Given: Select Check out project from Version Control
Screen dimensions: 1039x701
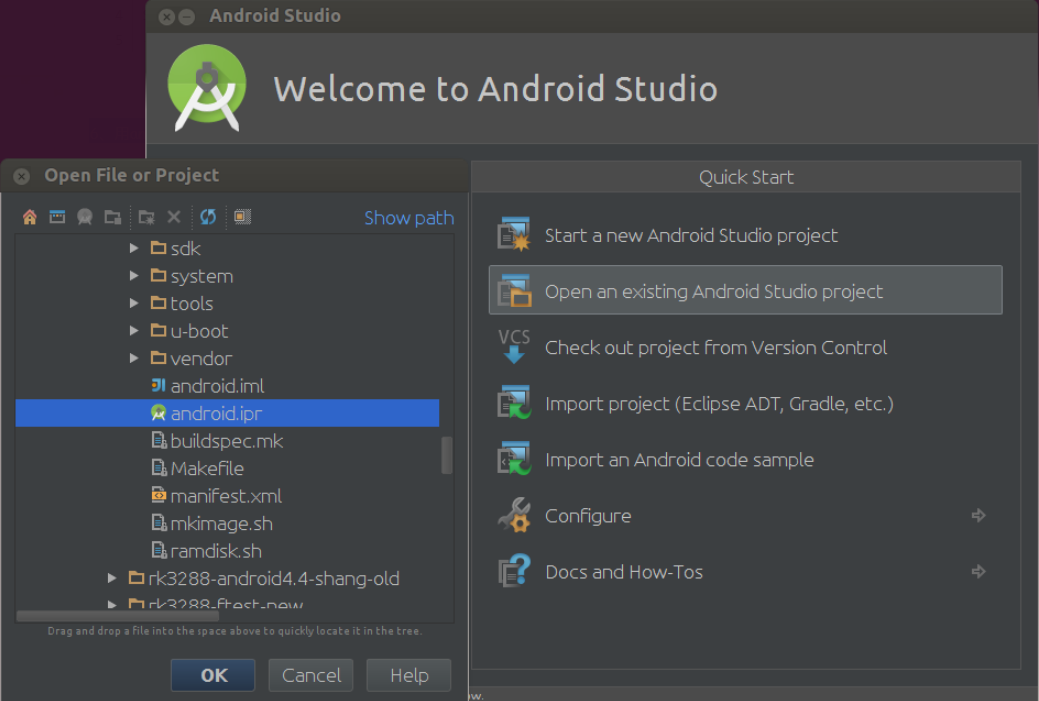Looking at the screenshot, I should (745, 347).
